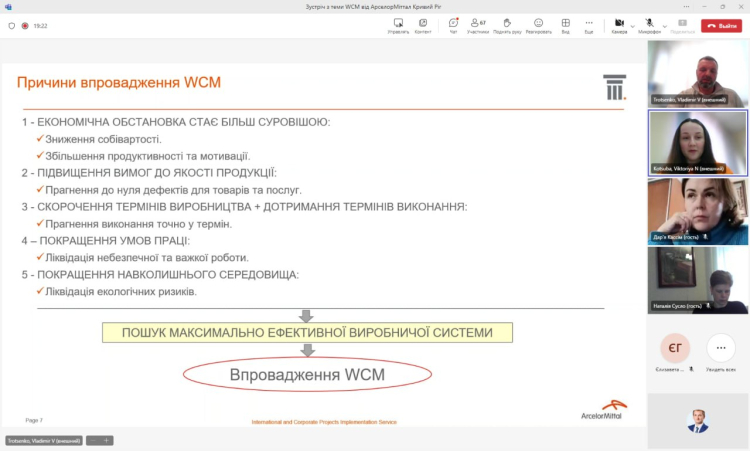Zoom out shared content with minus button
The image size is (750, 451).
(93, 440)
